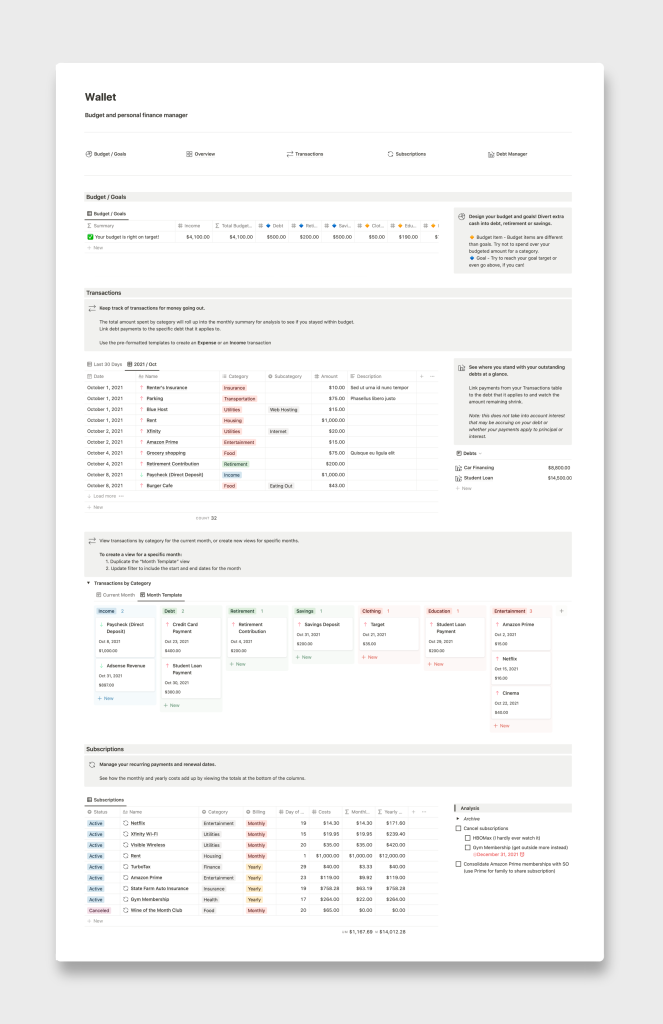Expand the Archive toggle under Analysis
This screenshot has height=1024, width=663.
click(x=458, y=819)
